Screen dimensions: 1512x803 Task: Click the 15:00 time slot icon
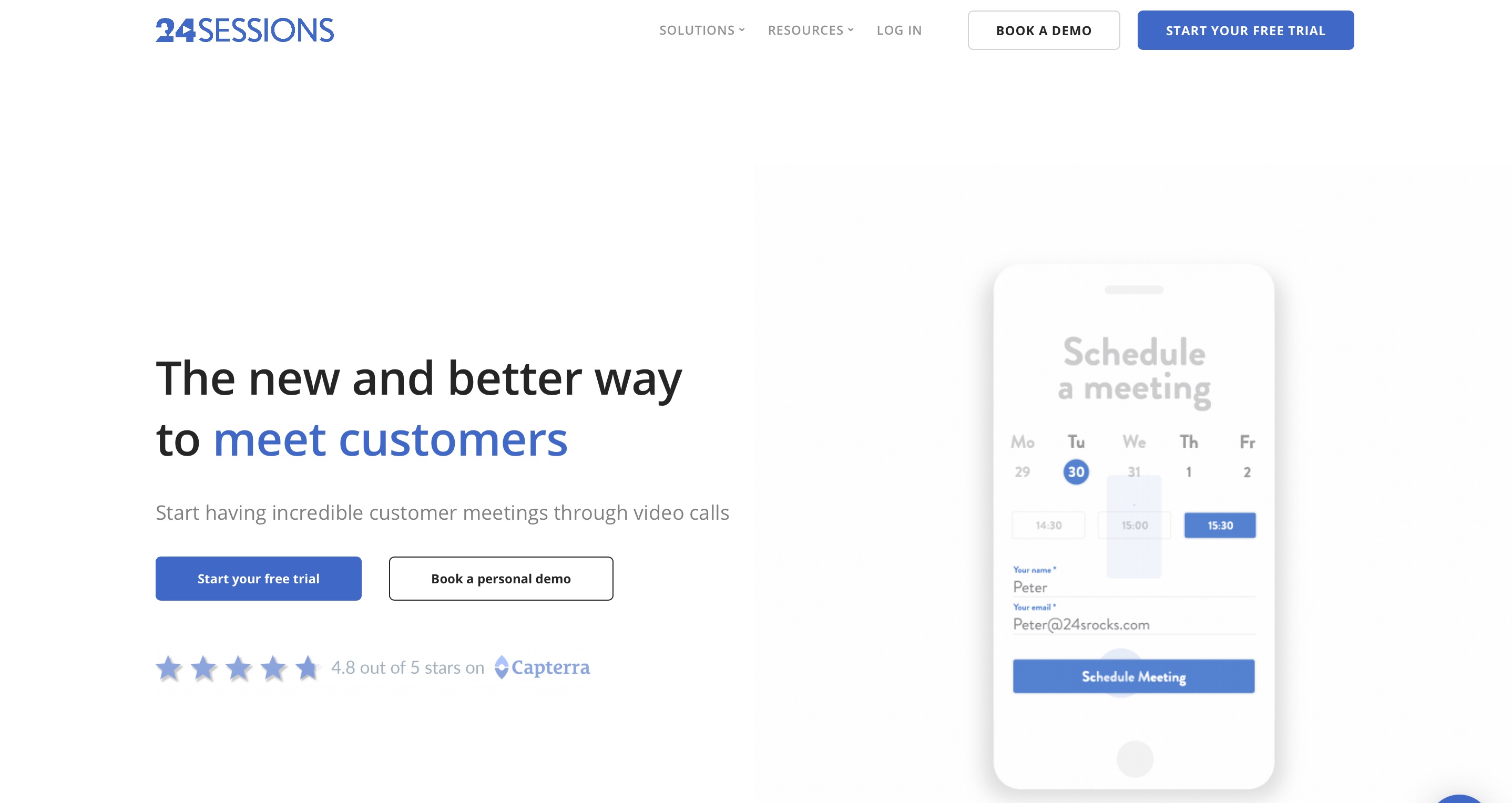pos(1134,525)
